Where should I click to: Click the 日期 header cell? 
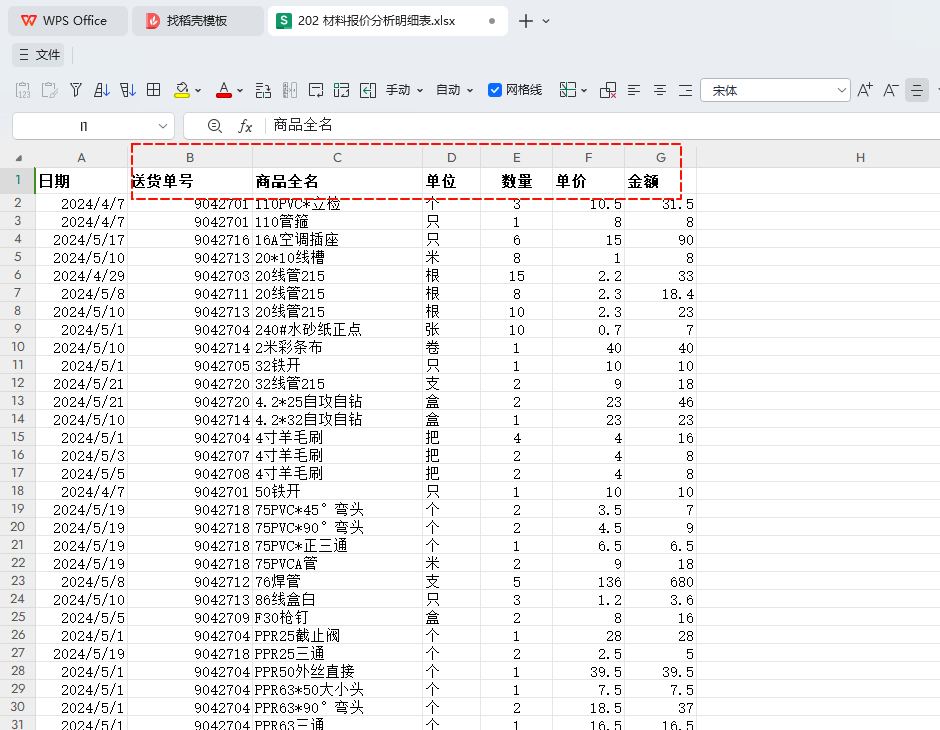pyautogui.click(x=82, y=181)
